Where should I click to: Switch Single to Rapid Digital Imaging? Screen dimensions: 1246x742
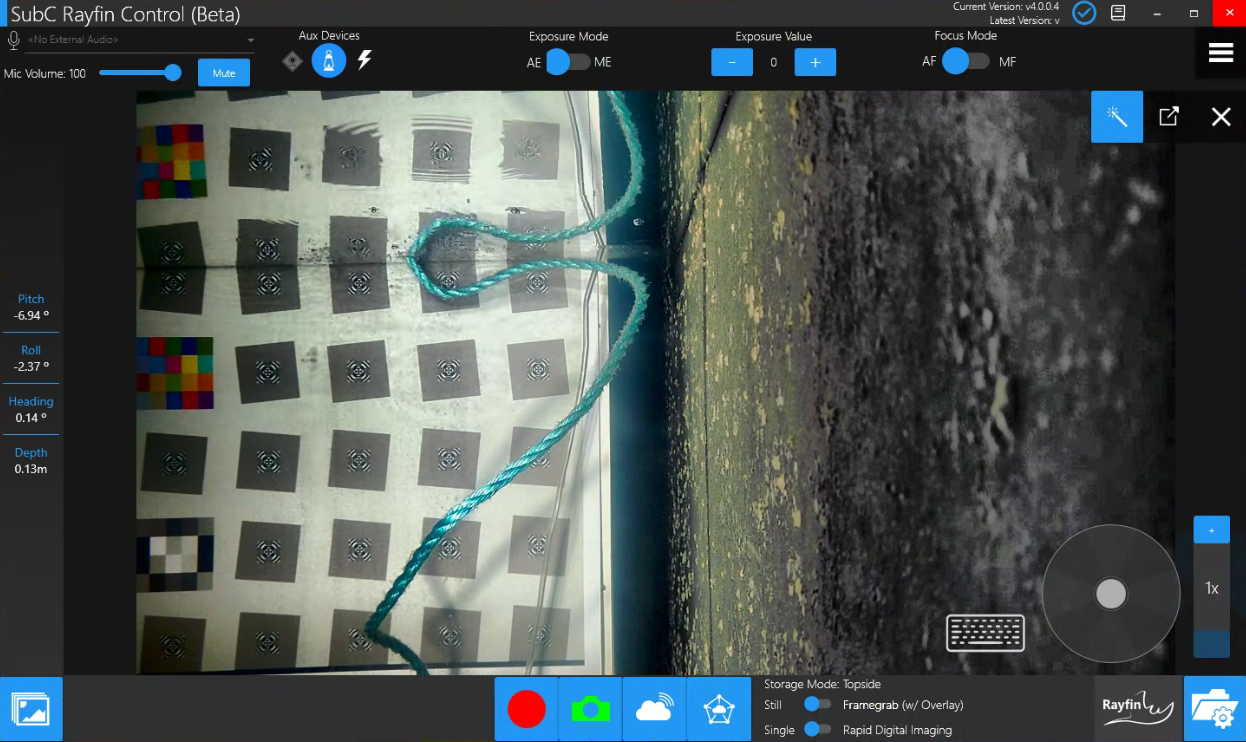point(817,730)
